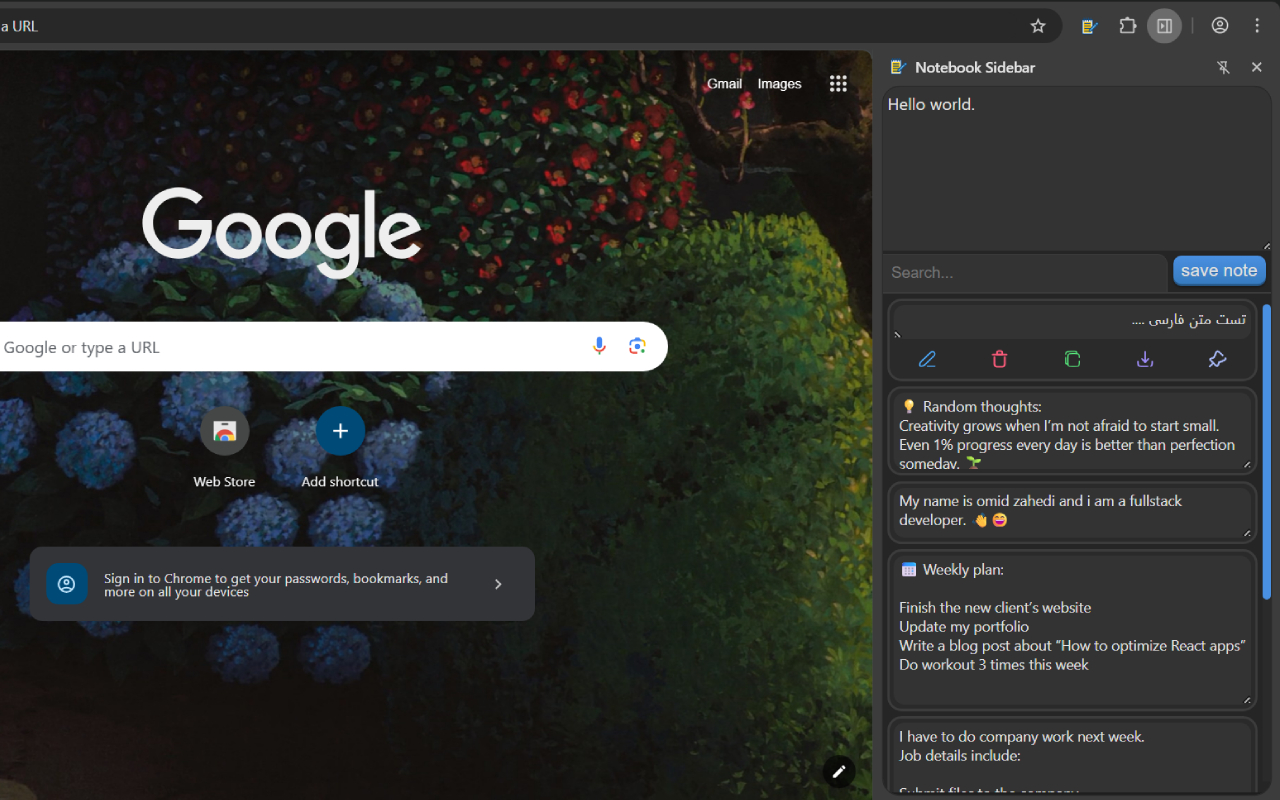Click the 'Job details include:' line
1280x800 pixels.
pyautogui.click(x=959, y=756)
